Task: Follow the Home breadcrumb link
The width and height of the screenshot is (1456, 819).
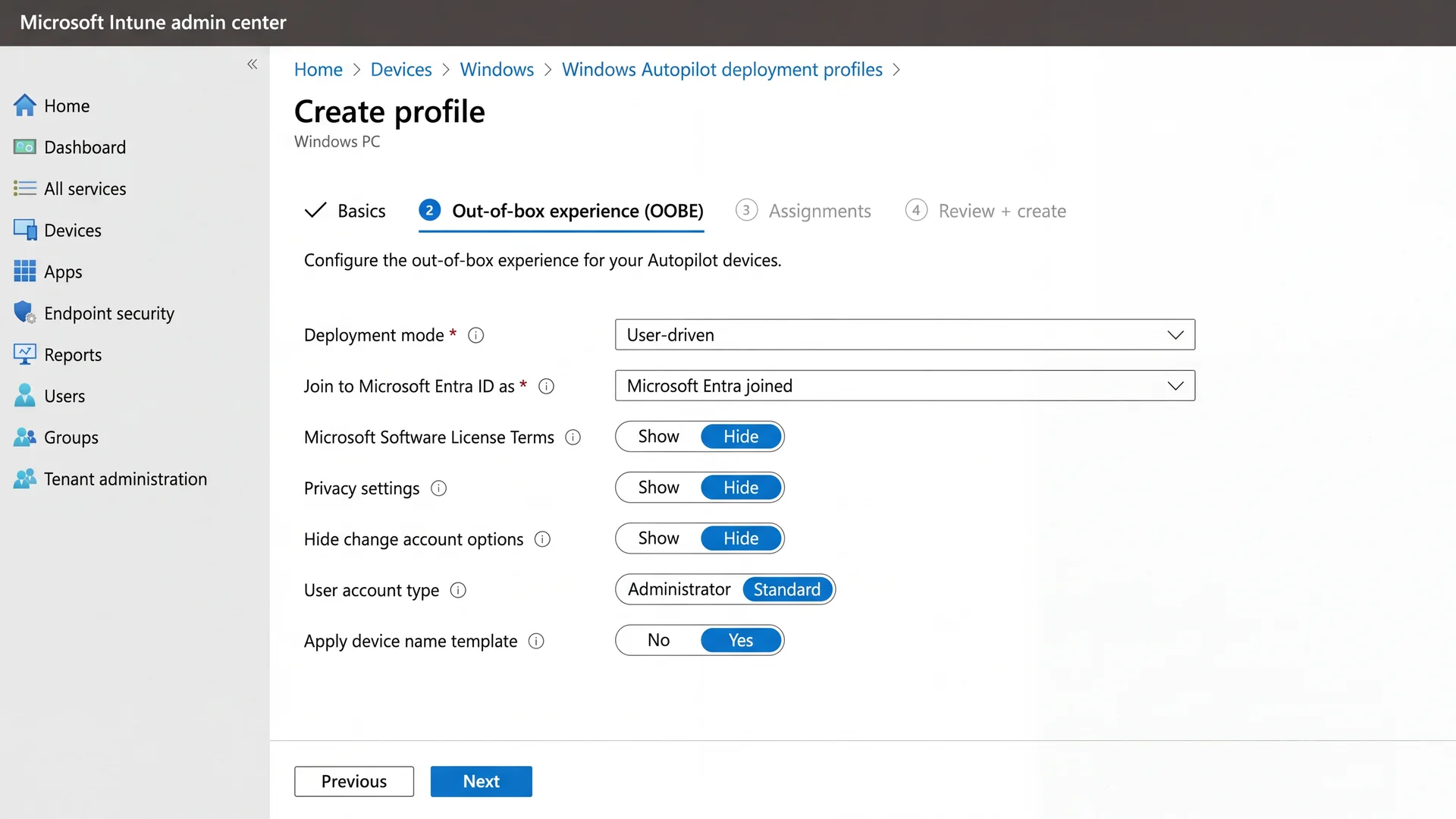Action: (318, 70)
